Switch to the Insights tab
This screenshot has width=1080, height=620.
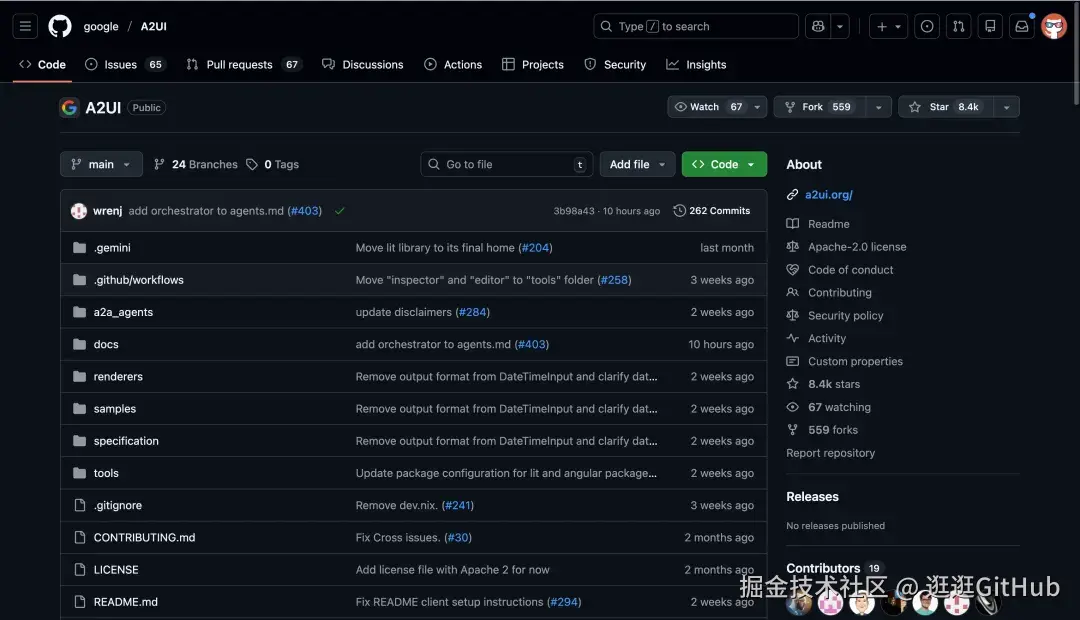coord(696,64)
